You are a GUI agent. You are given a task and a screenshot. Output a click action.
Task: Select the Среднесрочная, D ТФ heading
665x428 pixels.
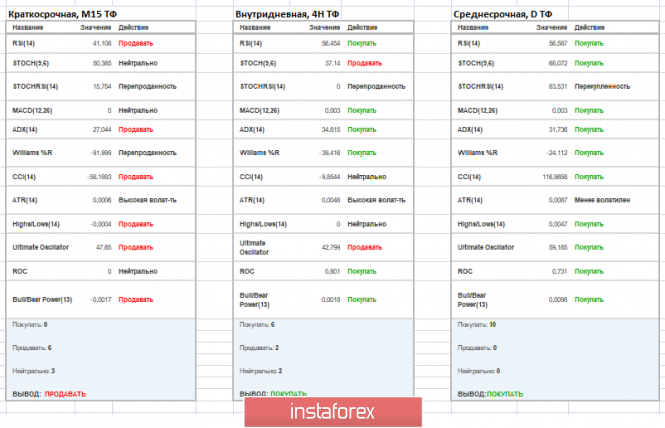(x=503, y=14)
